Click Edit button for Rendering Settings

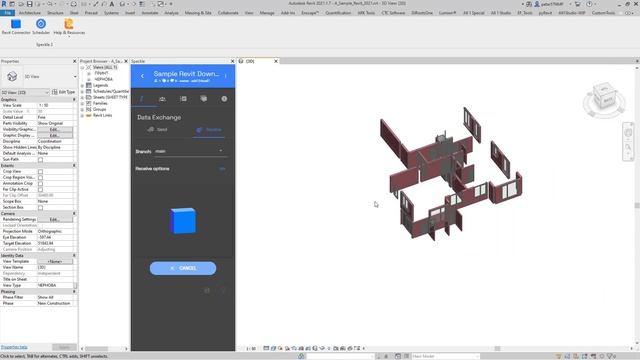55,220
